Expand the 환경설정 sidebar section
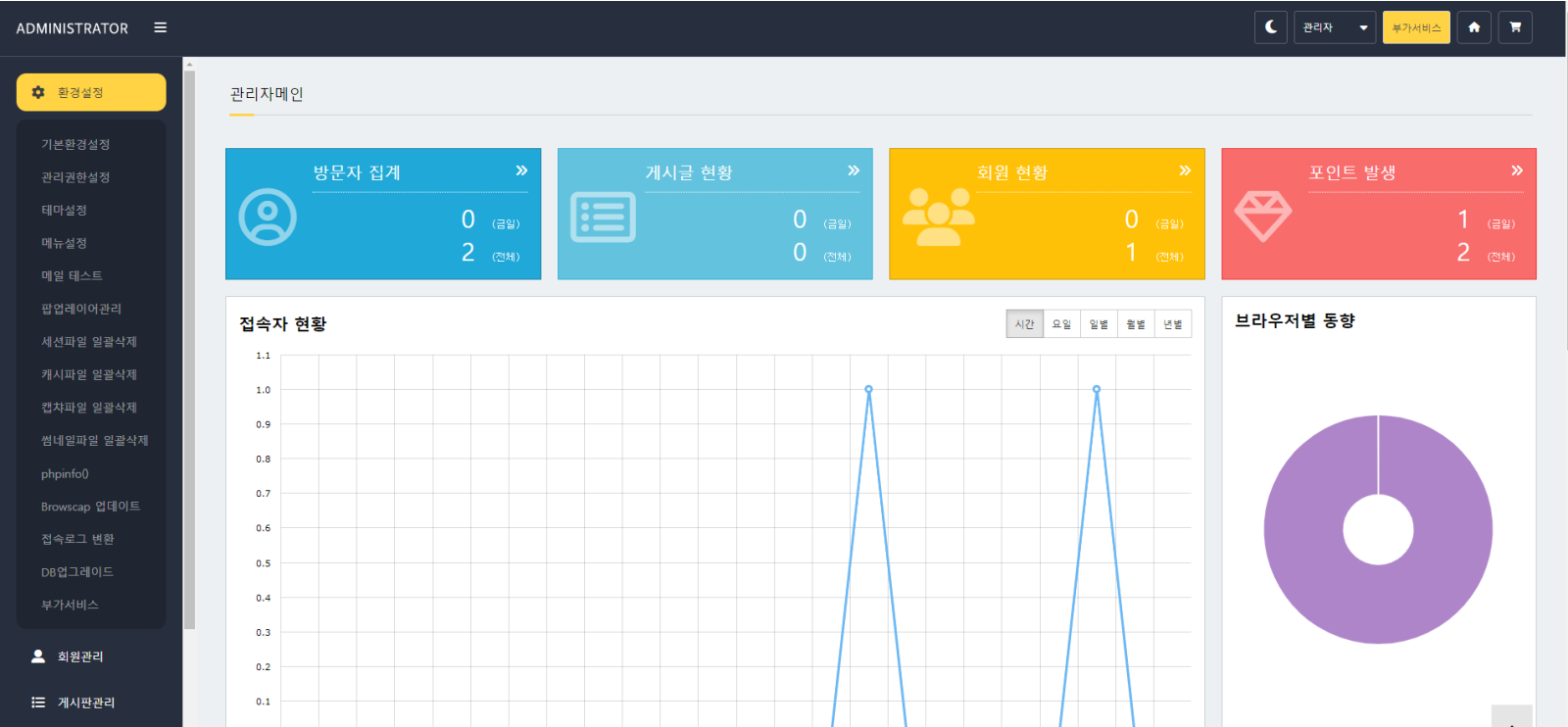 point(91,92)
